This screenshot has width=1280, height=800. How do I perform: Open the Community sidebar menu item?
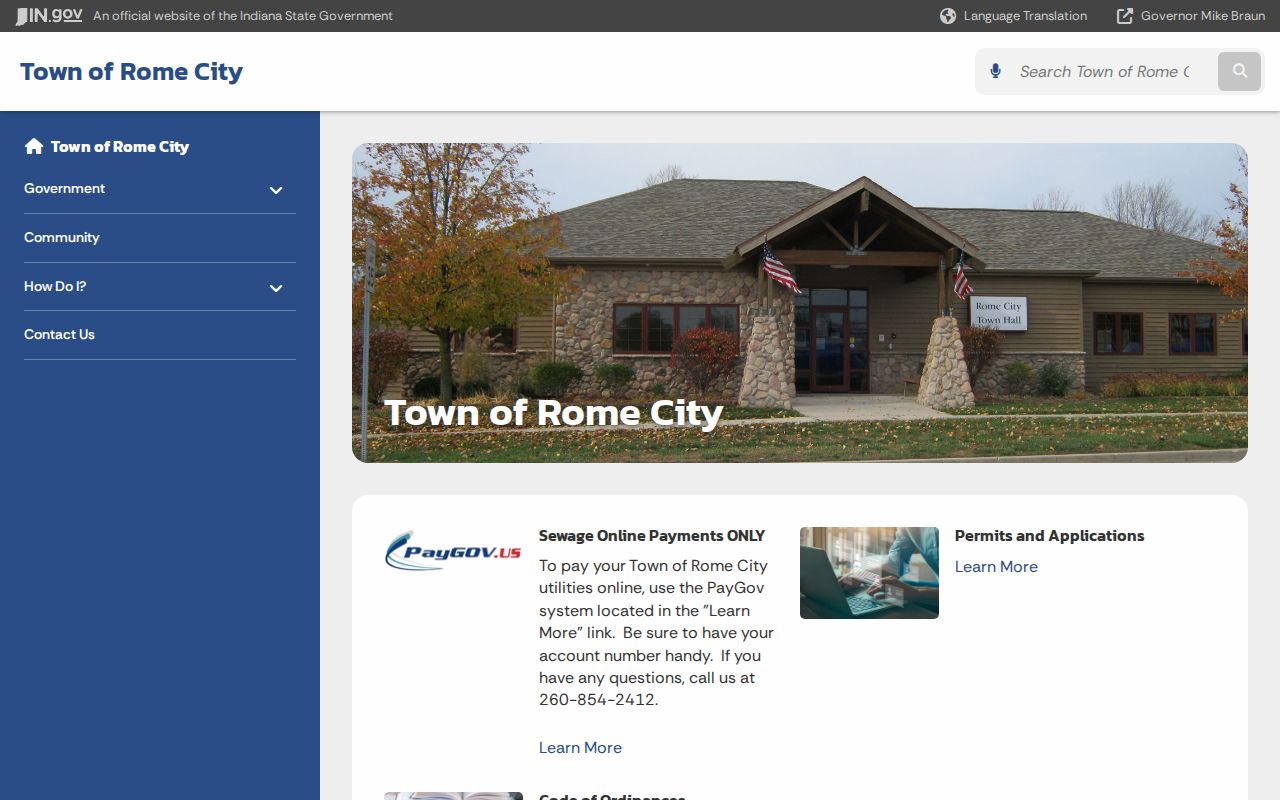coord(62,237)
